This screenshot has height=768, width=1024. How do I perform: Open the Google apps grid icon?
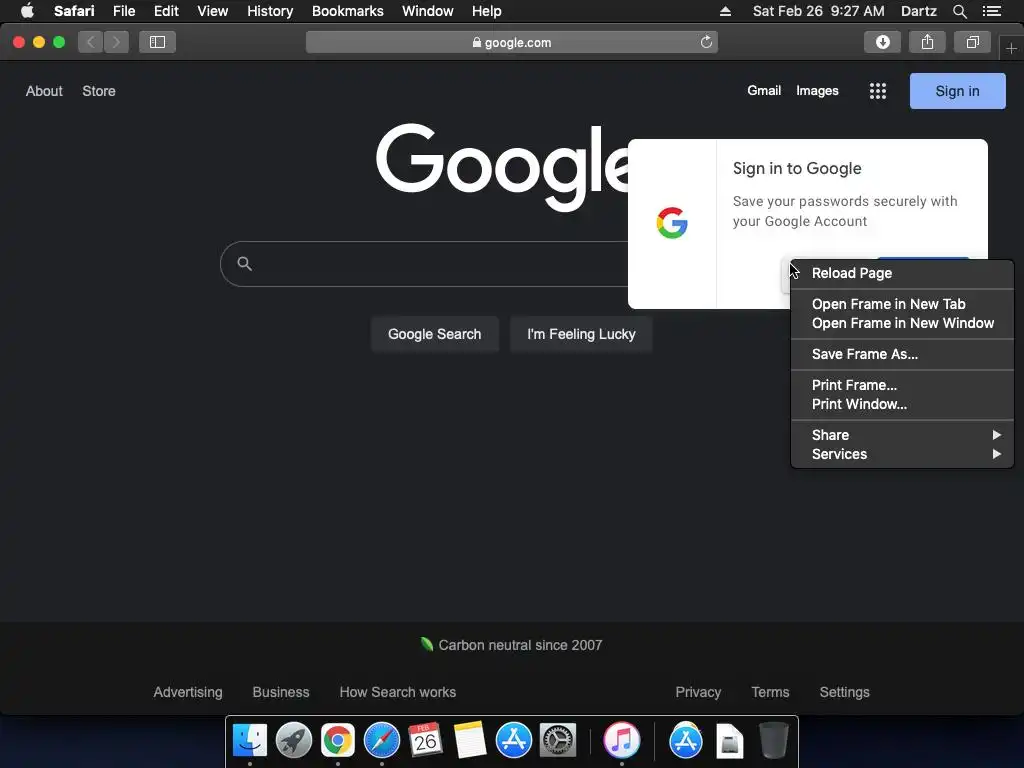tap(878, 91)
